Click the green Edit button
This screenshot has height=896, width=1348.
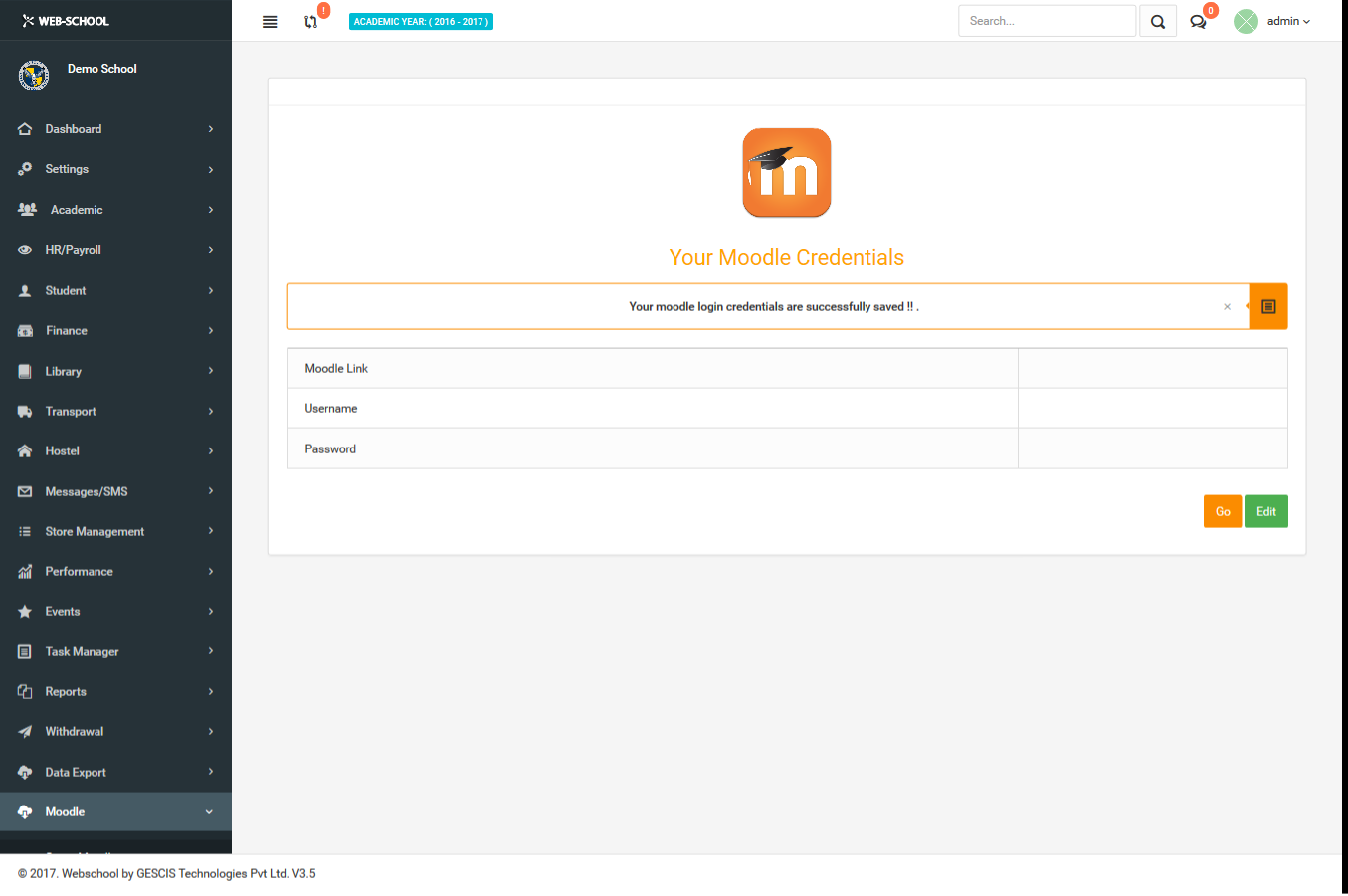[1266, 511]
